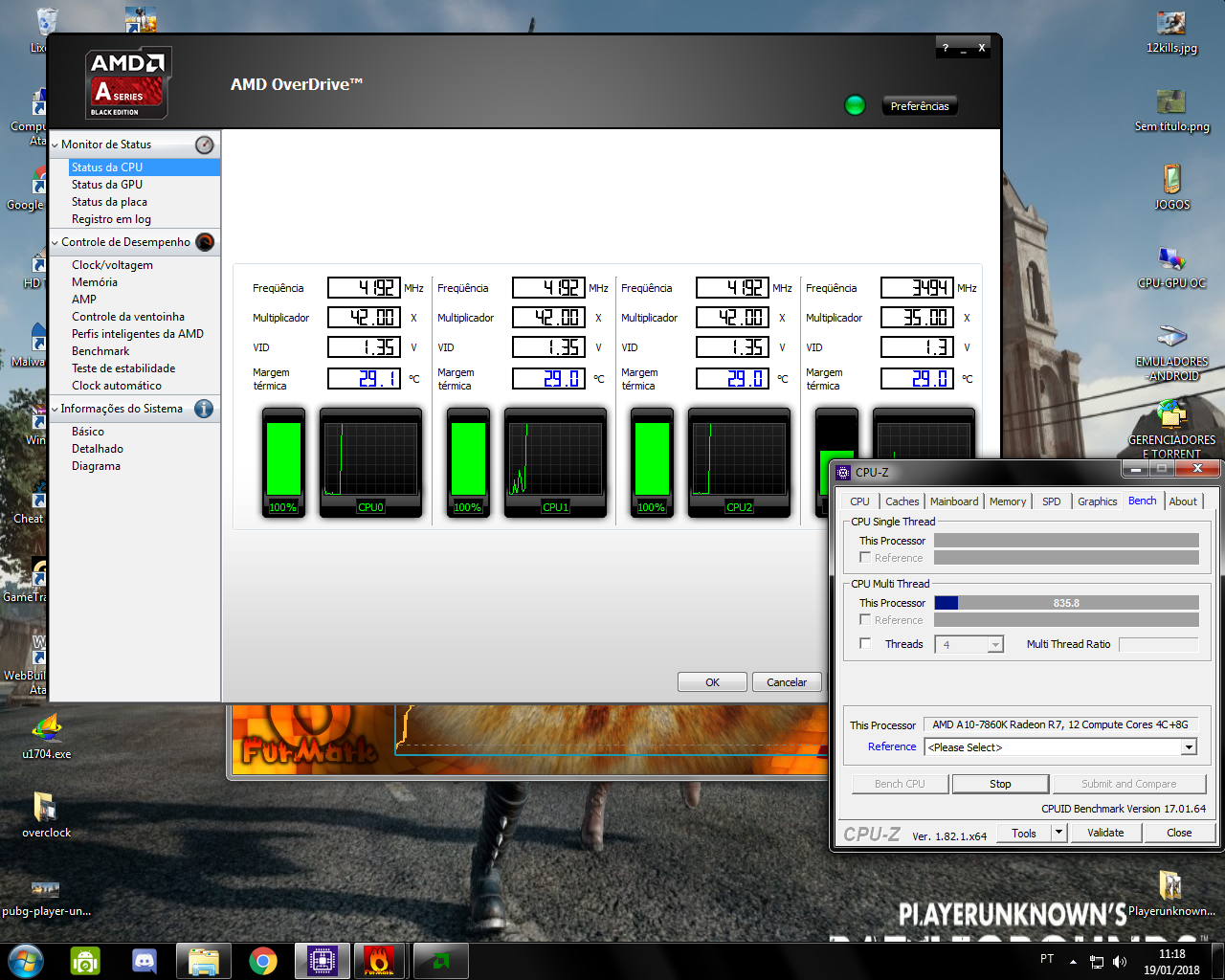Screen dimensions: 1225x980
Task: Open the CPU-GPU OC desktop shortcut
Action: [x=1171, y=267]
